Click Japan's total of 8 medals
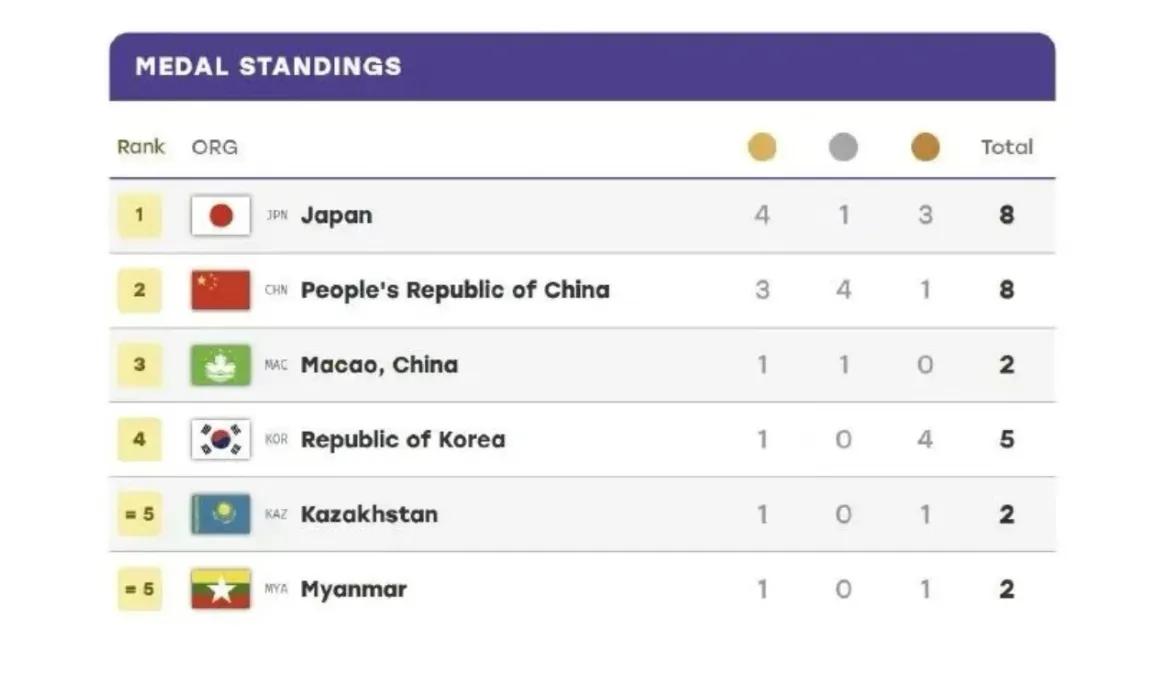The height and width of the screenshot is (679, 1163). coord(1006,215)
